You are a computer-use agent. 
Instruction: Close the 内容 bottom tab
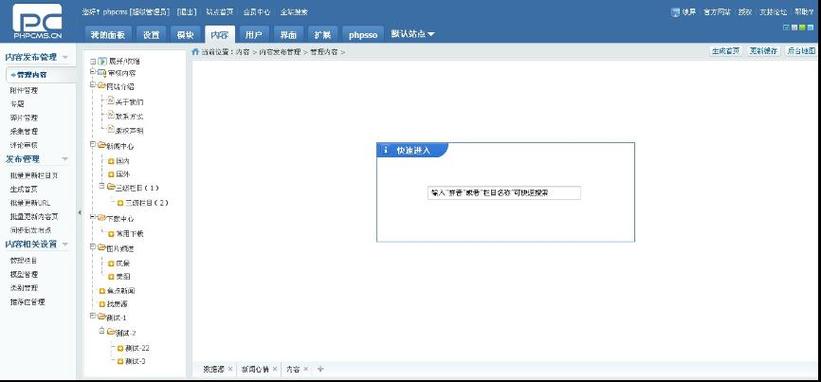tap(306, 369)
